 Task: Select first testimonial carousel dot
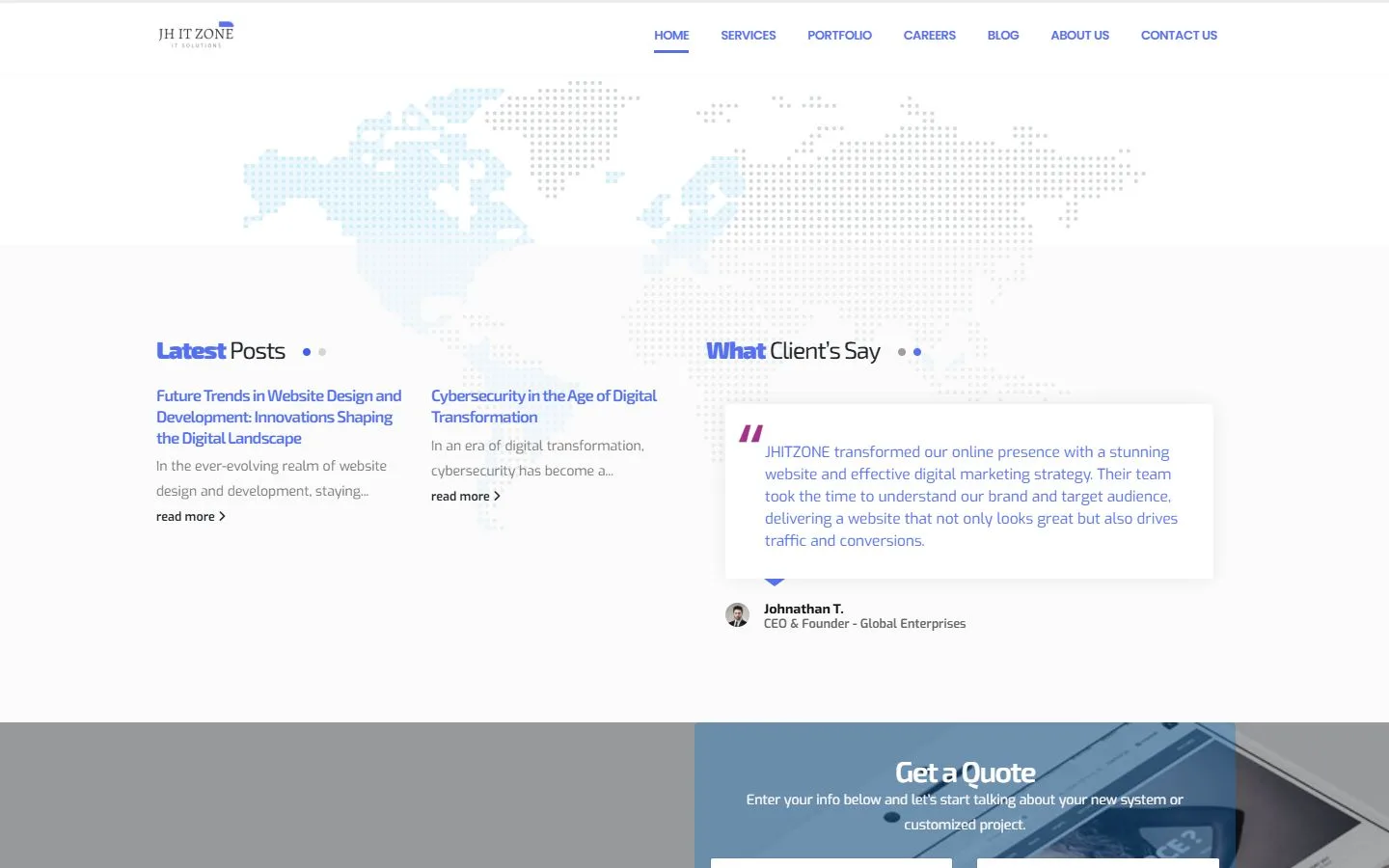pos(902,352)
